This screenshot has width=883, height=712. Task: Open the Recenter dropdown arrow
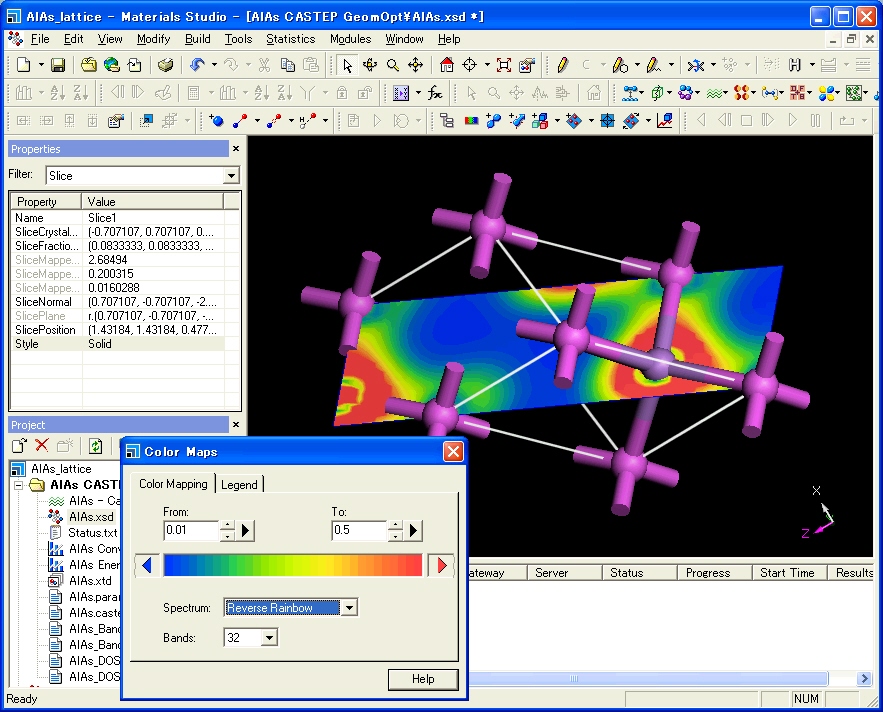[487, 65]
